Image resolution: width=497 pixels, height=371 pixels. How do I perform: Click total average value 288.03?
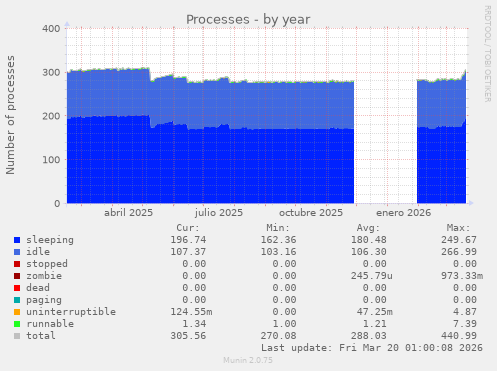369,336
